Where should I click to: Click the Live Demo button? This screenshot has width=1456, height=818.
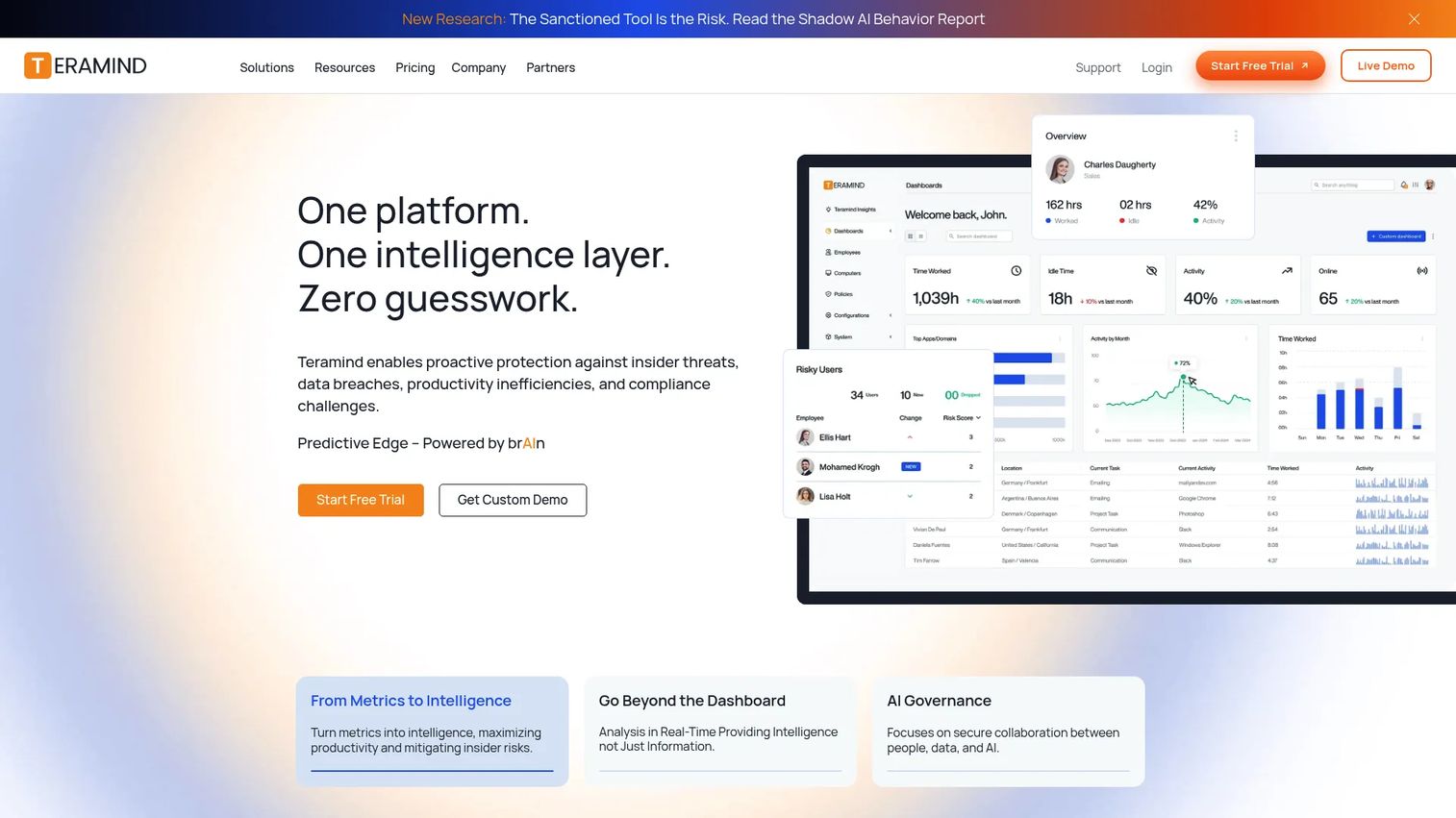pyautogui.click(x=1386, y=65)
